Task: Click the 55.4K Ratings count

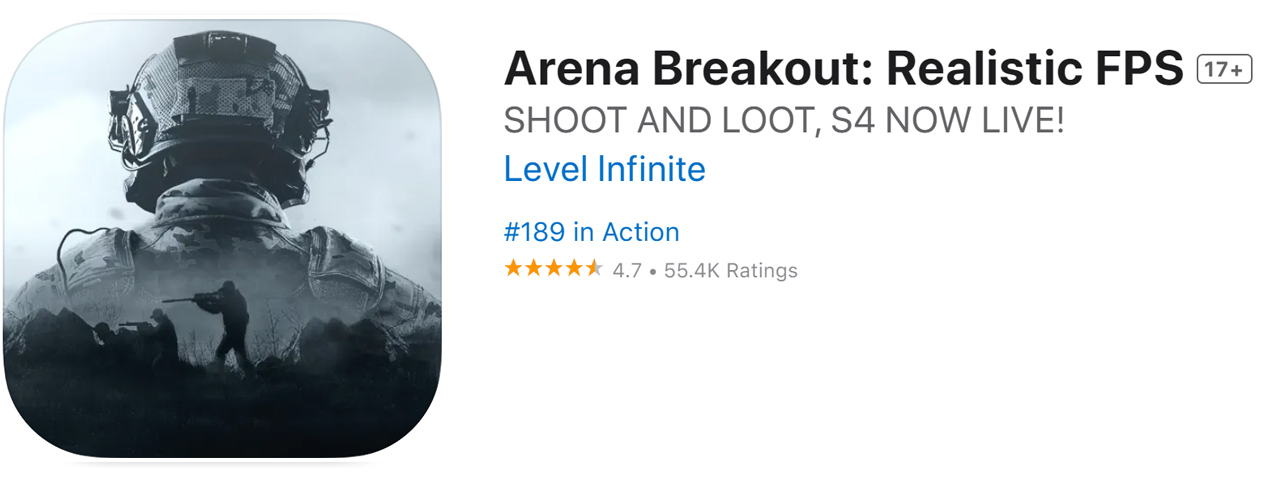Action: point(730,270)
